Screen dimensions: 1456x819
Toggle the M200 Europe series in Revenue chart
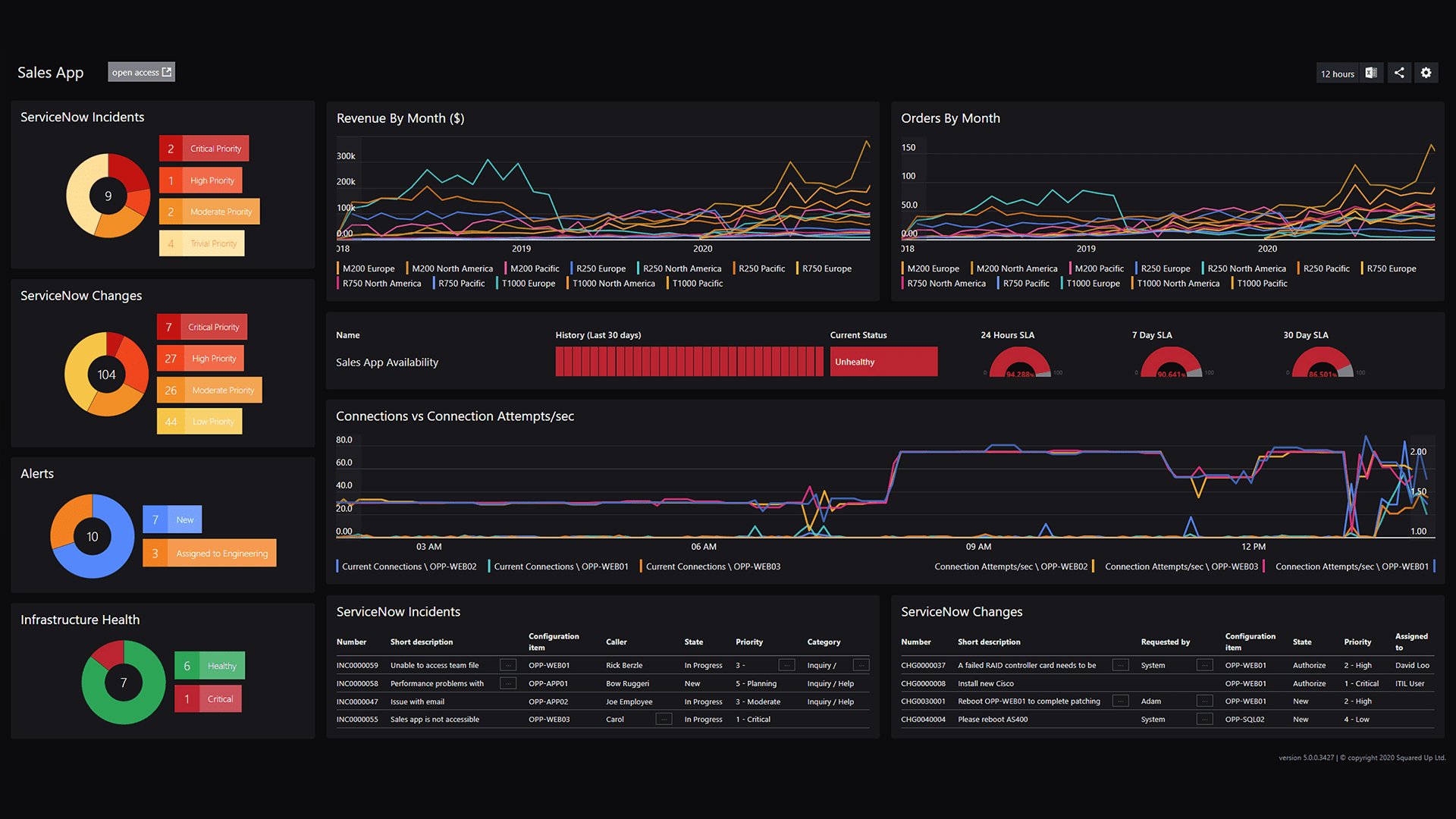coord(367,268)
